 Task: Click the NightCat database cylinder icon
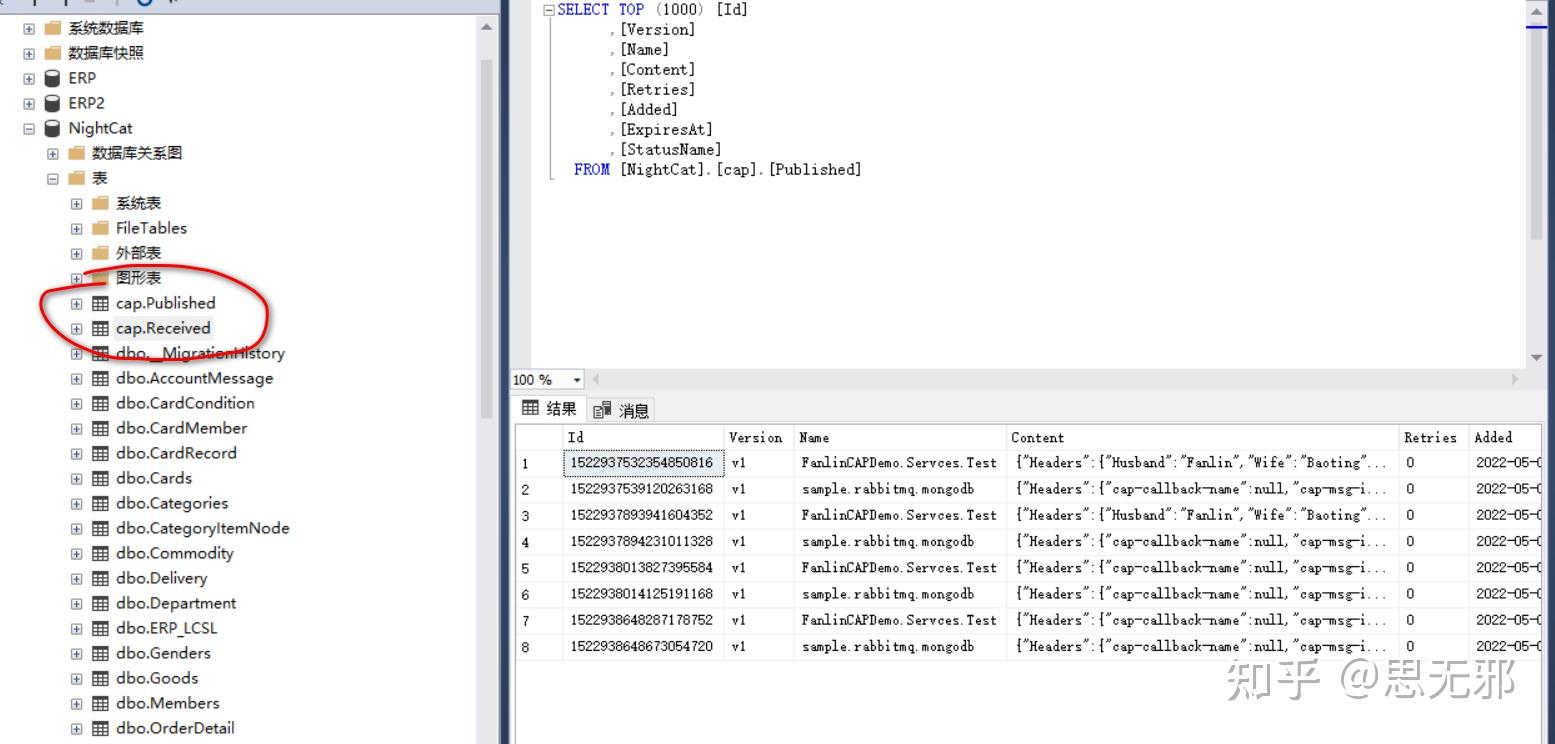pyautogui.click(x=51, y=128)
